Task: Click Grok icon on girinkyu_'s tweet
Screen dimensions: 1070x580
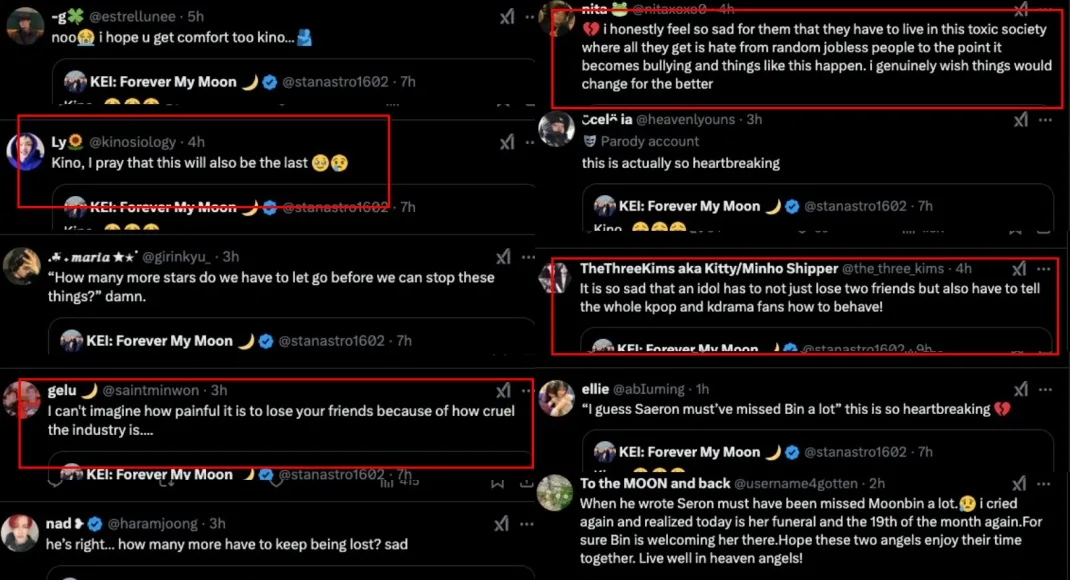Action: pyautogui.click(x=505, y=257)
